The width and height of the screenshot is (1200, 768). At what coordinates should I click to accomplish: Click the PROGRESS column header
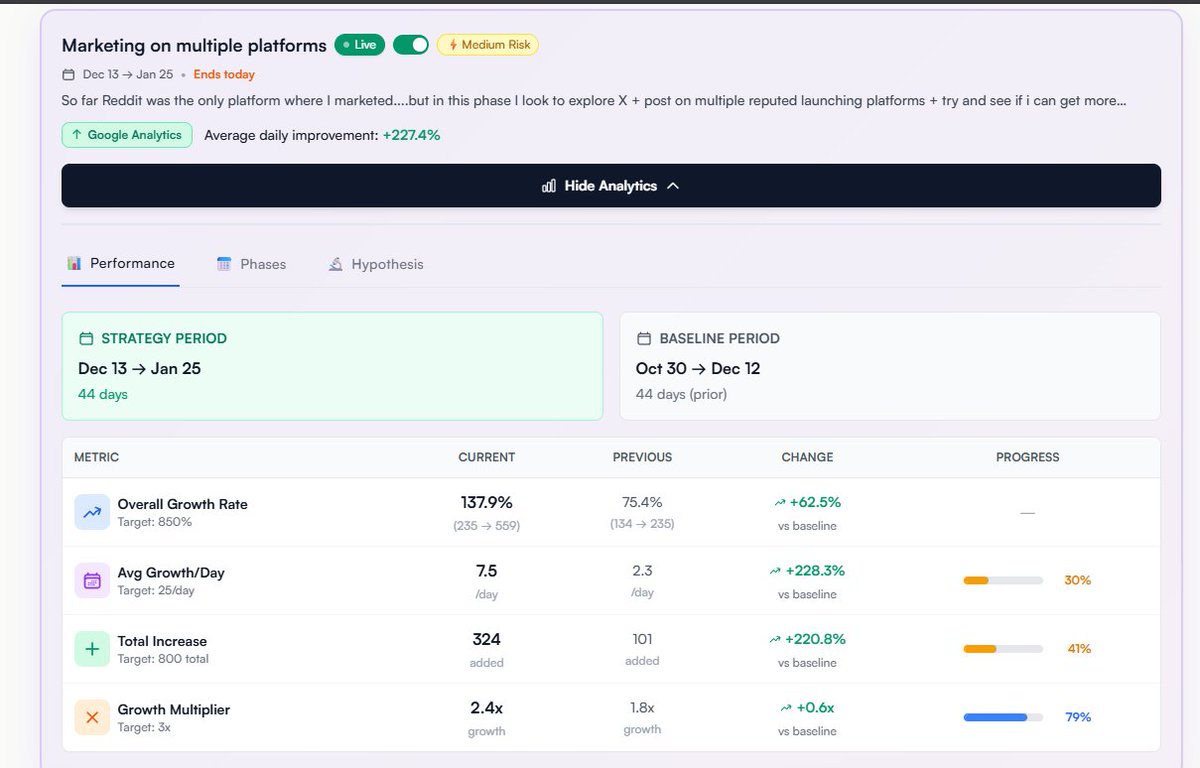(1028, 457)
